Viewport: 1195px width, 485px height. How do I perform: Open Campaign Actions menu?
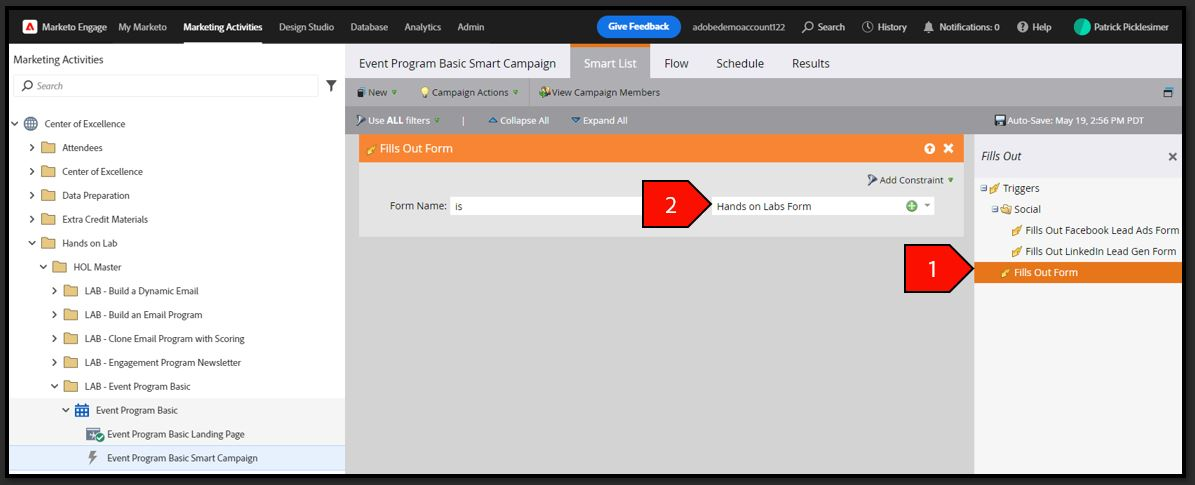[469, 92]
